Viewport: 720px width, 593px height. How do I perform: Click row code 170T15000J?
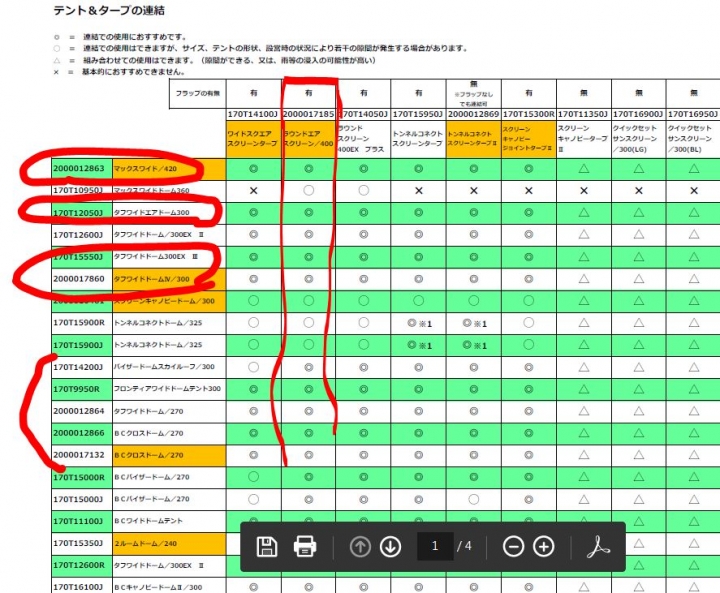click(x=78, y=499)
